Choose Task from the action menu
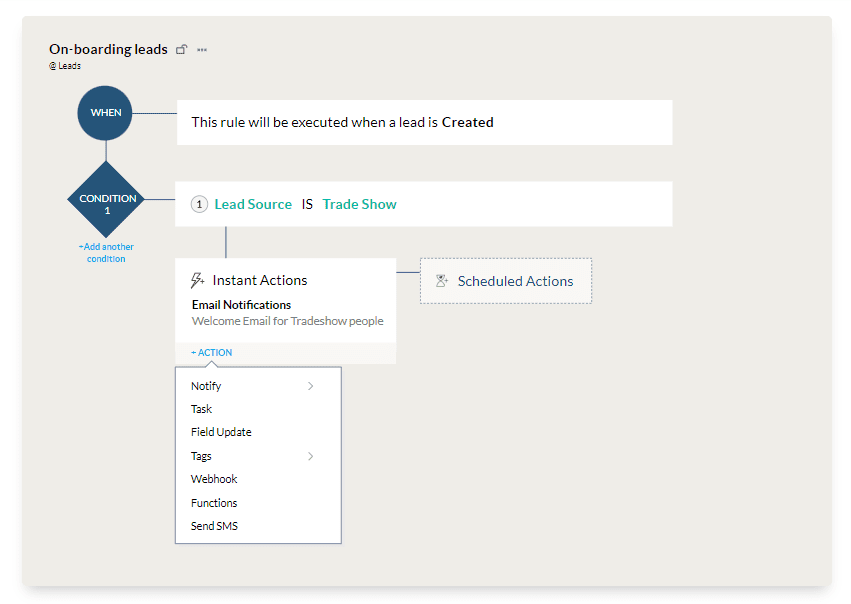Viewport: 851px width, 604px height. (201, 409)
